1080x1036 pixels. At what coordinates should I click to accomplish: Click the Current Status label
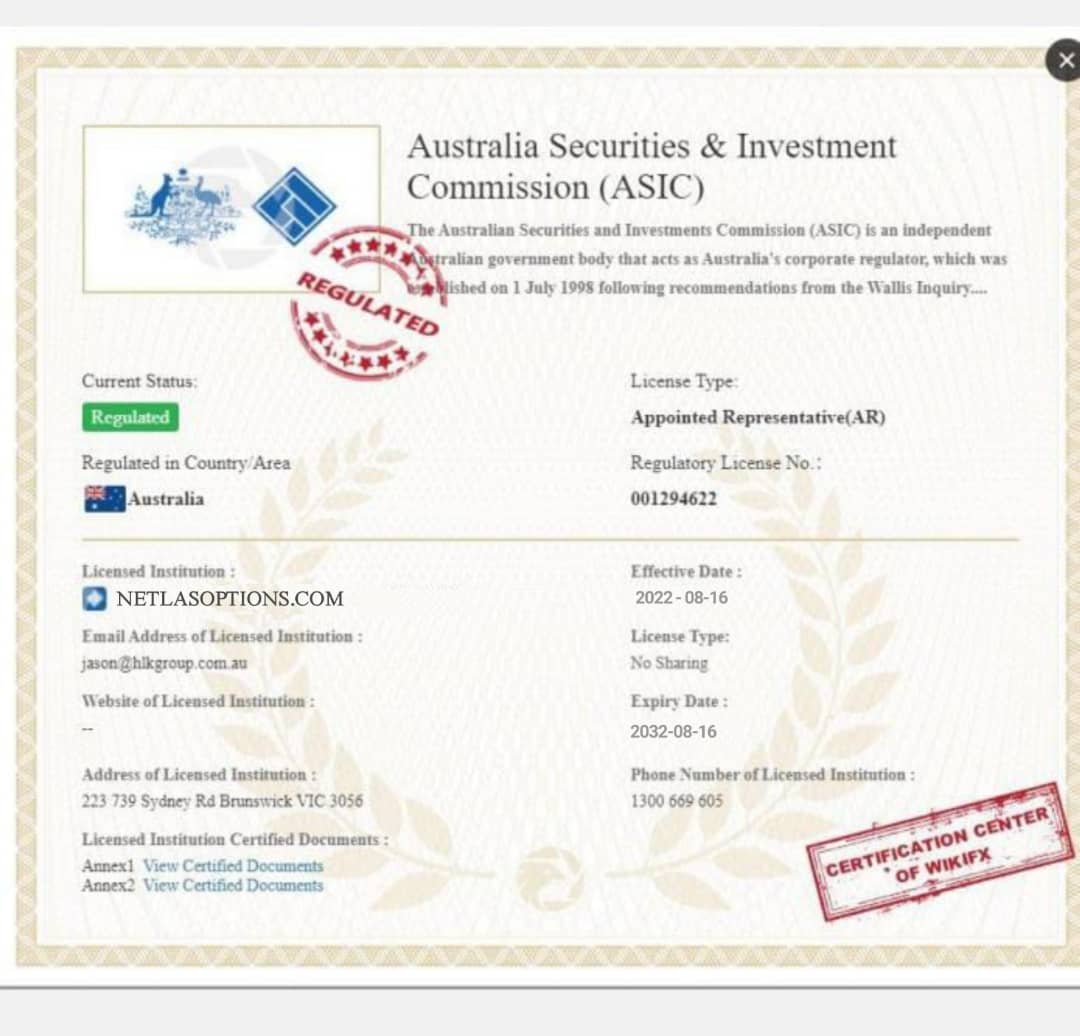(139, 381)
